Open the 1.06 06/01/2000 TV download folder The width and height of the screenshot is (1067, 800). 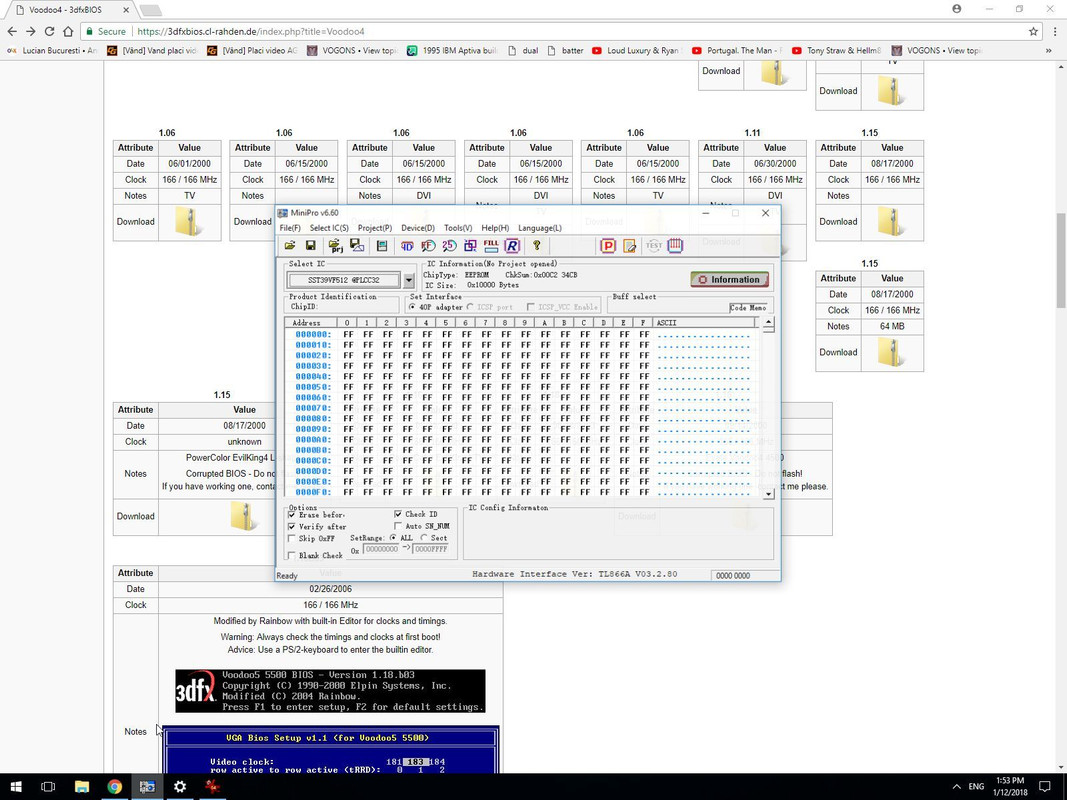tap(188, 222)
